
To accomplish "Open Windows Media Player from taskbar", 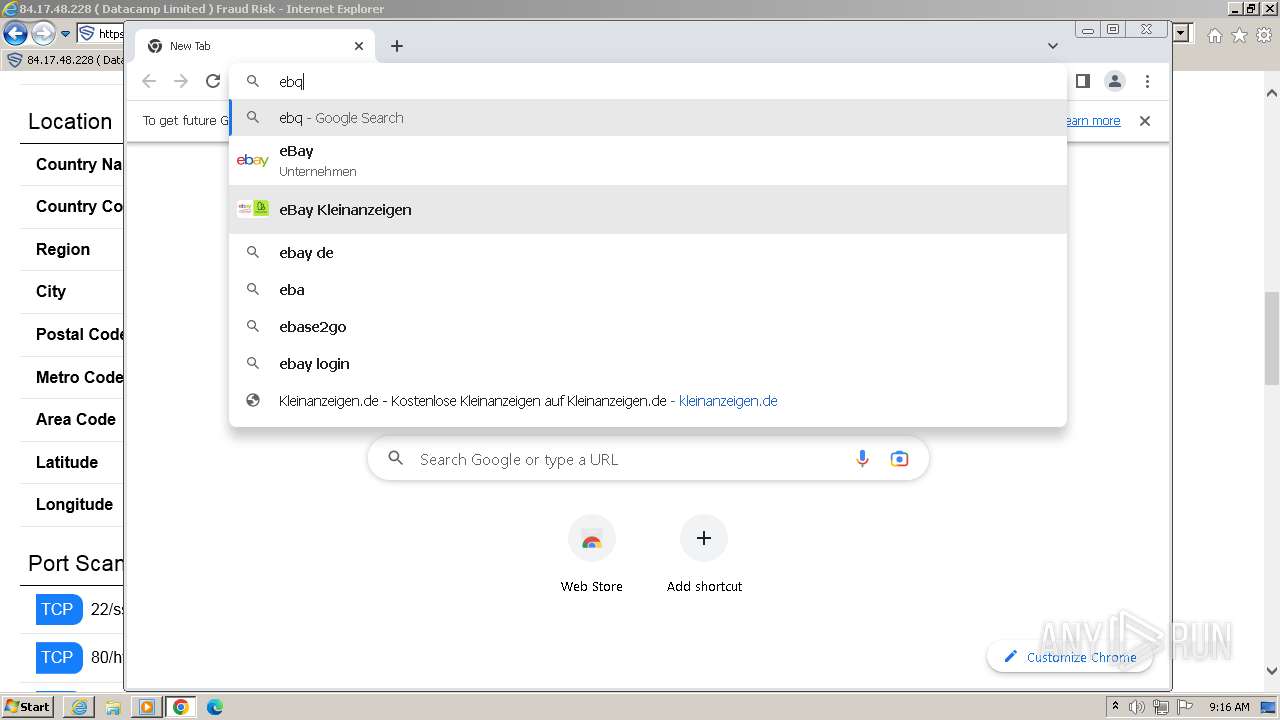I will pos(147,707).
